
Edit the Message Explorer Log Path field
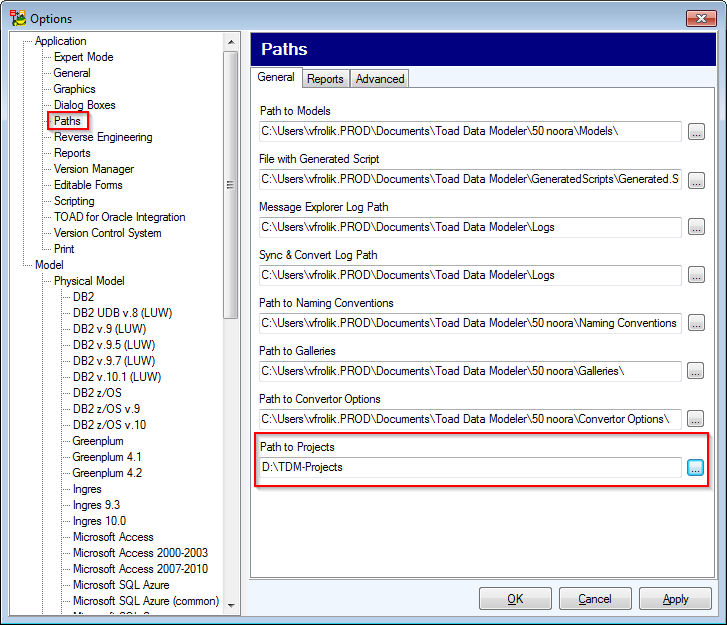pyautogui.click(x=470, y=227)
